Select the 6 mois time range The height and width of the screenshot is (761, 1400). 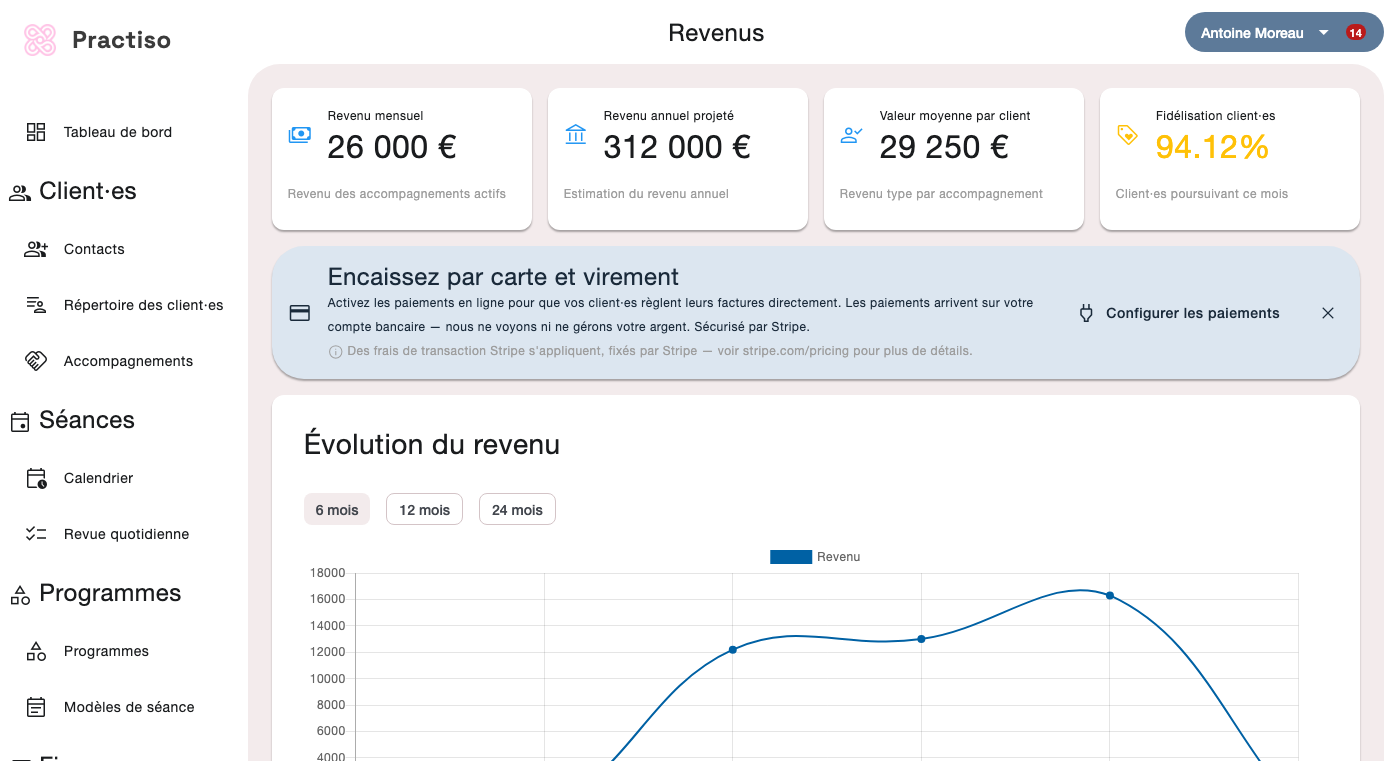coord(337,510)
